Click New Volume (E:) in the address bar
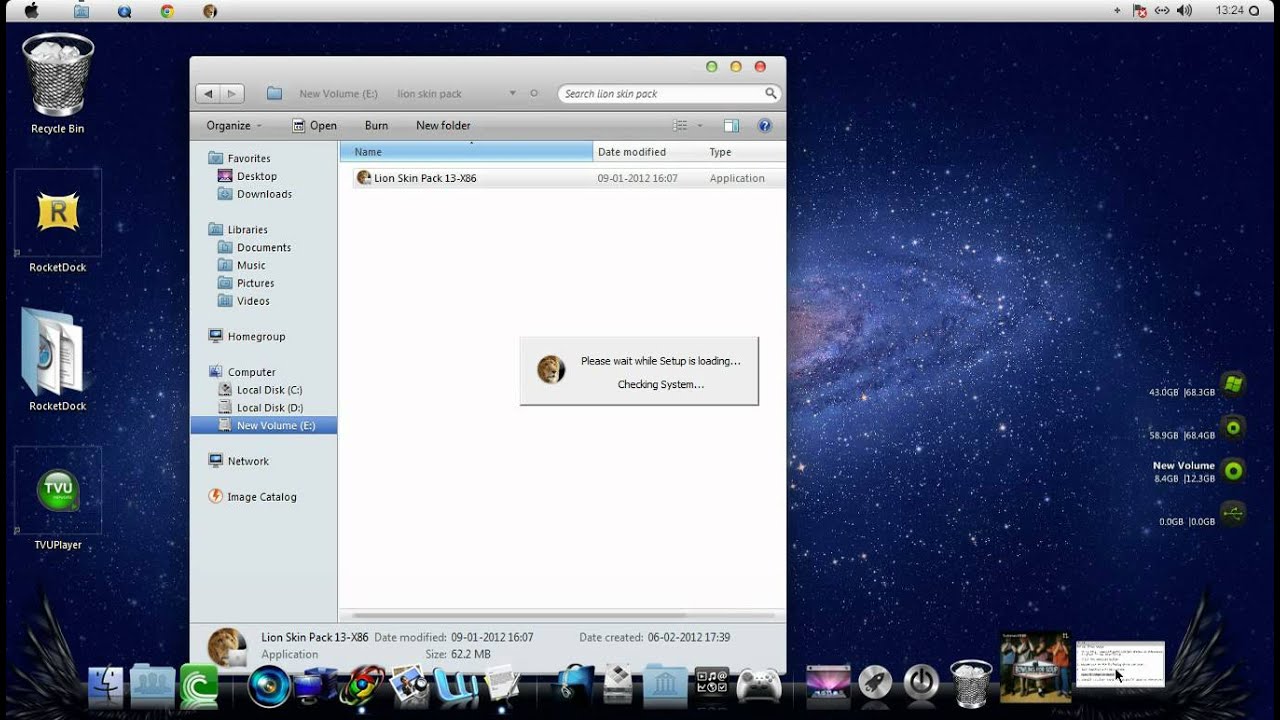 pos(338,94)
